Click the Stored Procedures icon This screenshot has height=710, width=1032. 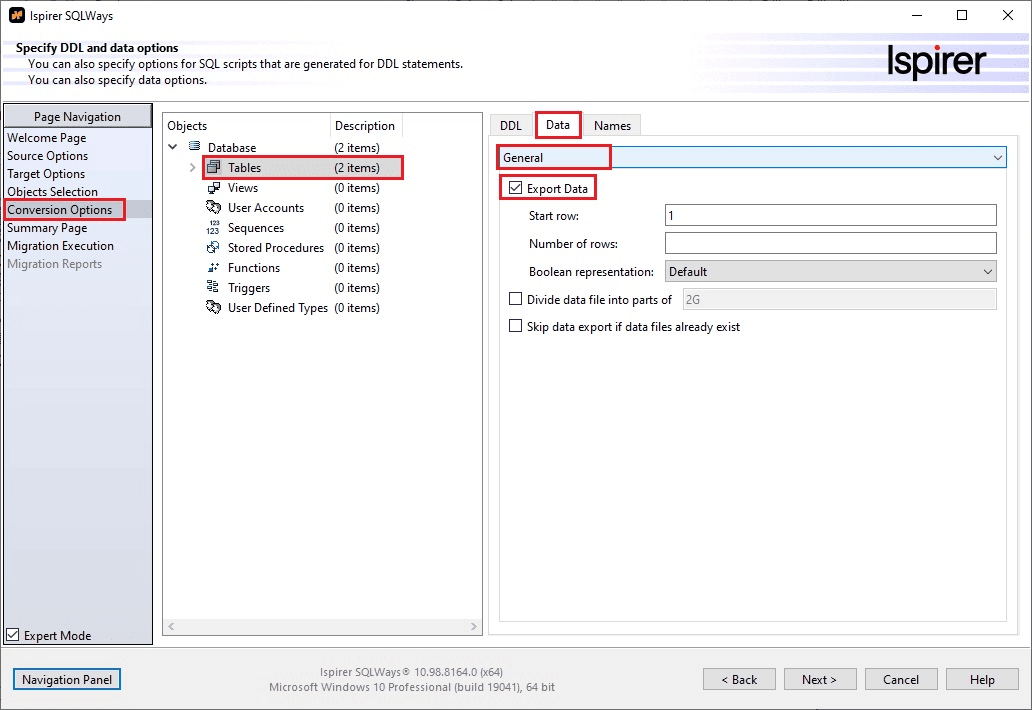tap(213, 248)
